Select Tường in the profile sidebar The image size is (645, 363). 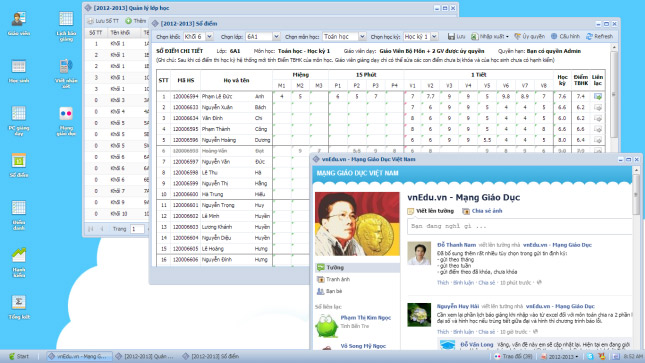click(x=357, y=268)
